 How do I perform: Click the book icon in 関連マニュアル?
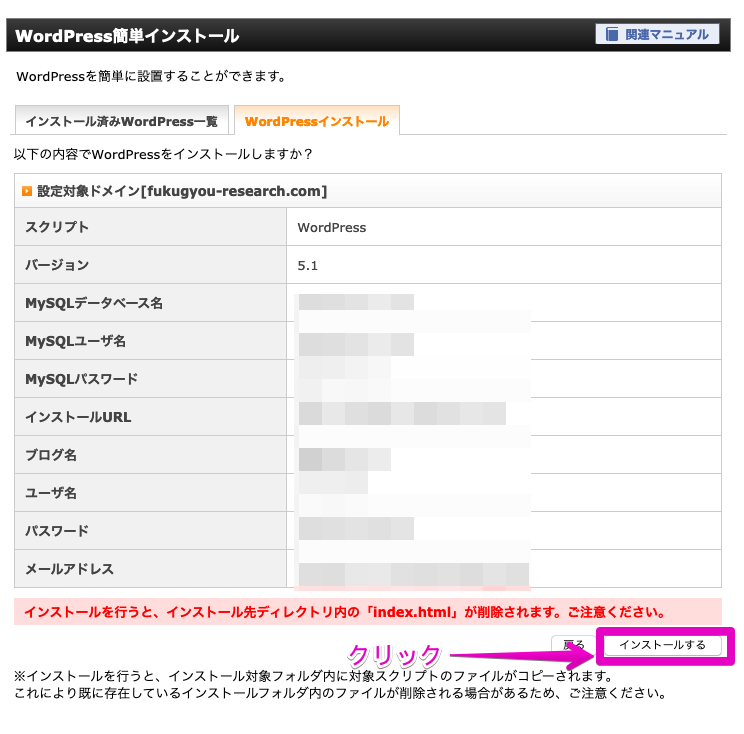pyautogui.click(x=612, y=34)
